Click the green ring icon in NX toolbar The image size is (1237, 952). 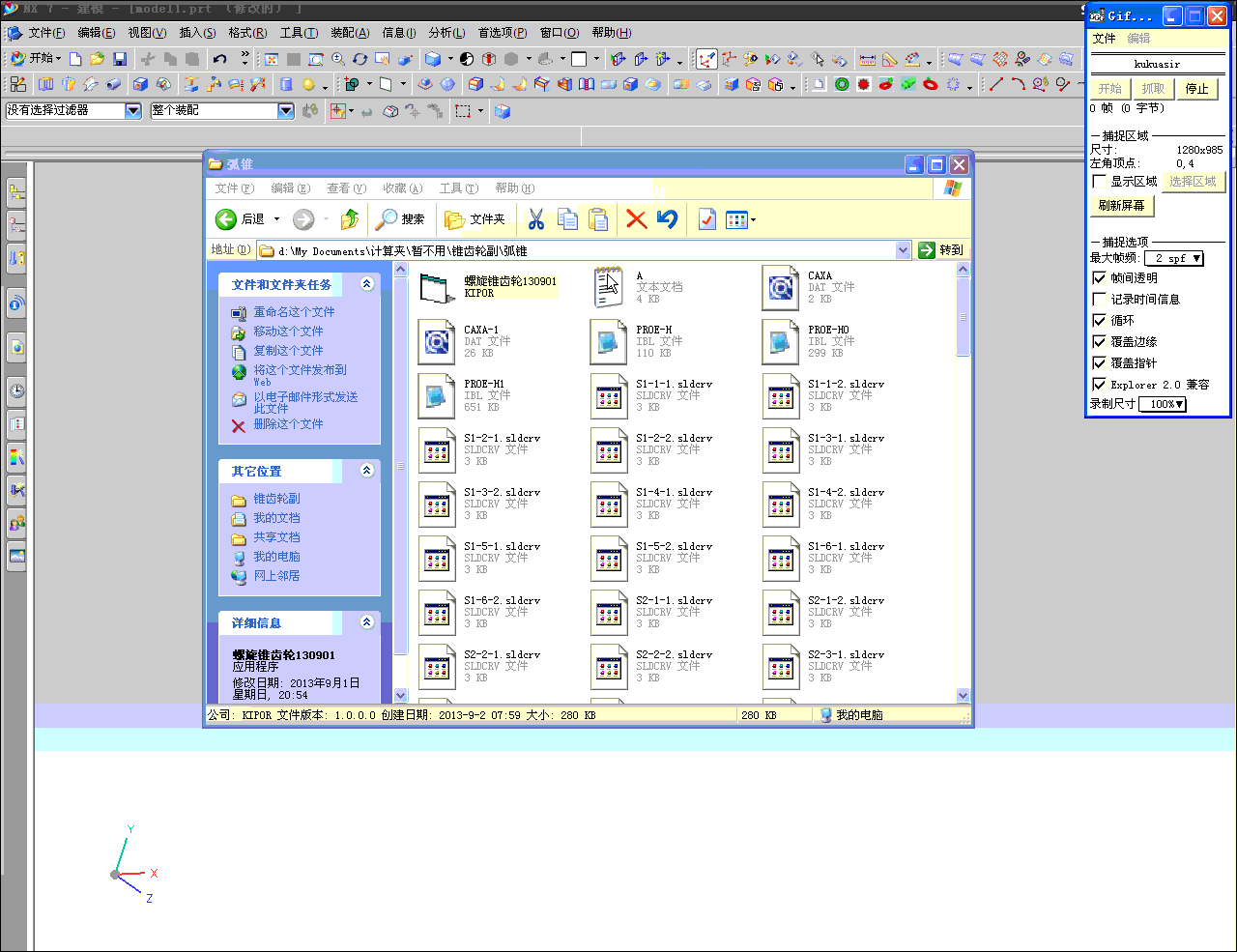coord(842,84)
